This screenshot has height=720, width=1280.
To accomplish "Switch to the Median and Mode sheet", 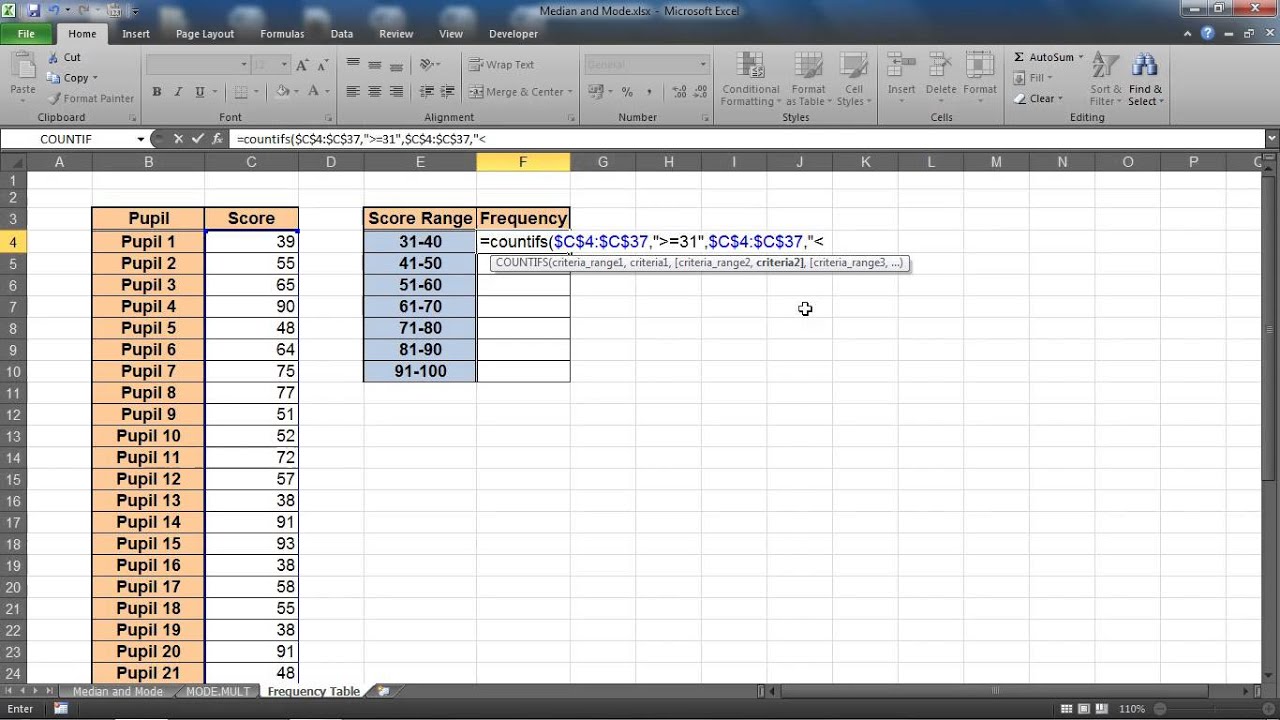I will coord(117,691).
